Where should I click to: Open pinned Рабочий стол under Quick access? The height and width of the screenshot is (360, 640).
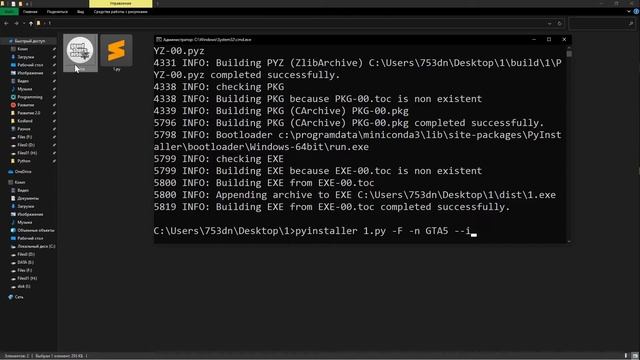[x=30, y=65]
